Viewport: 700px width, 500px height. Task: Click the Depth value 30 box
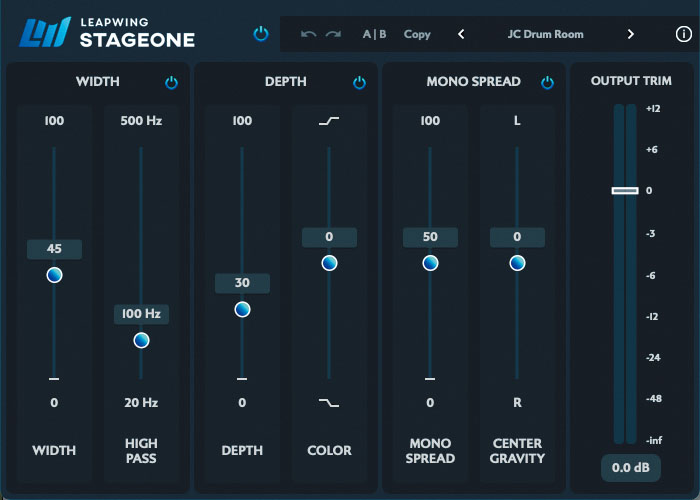(x=242, y=283)
